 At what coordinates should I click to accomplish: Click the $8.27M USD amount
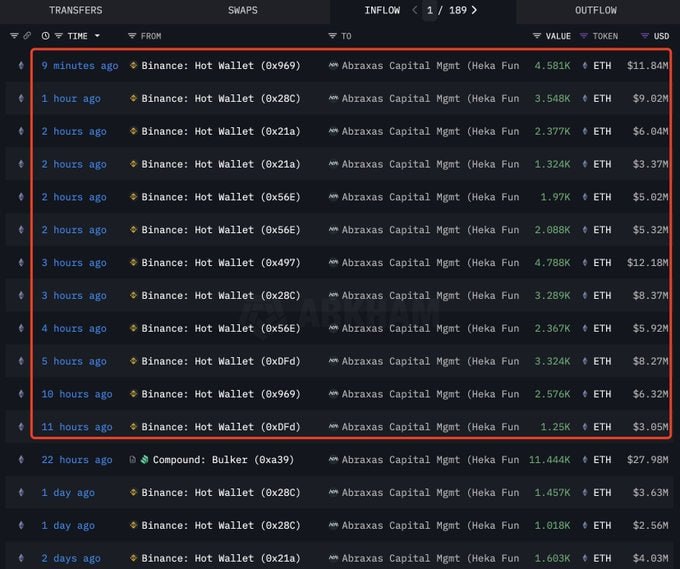(651, 361)
